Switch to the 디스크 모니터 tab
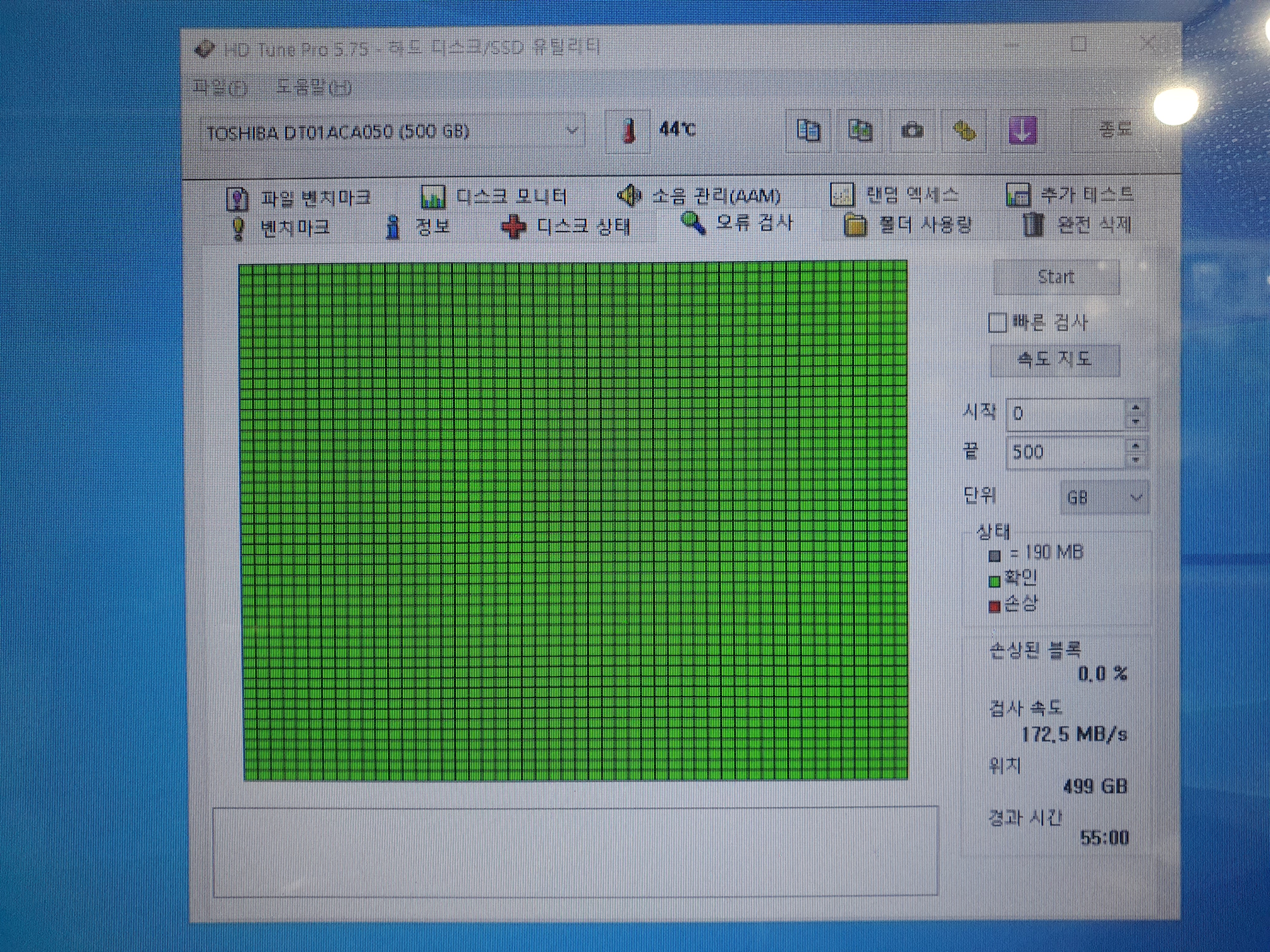Screen dimensions: 1270x952 (x=494, y=197)
